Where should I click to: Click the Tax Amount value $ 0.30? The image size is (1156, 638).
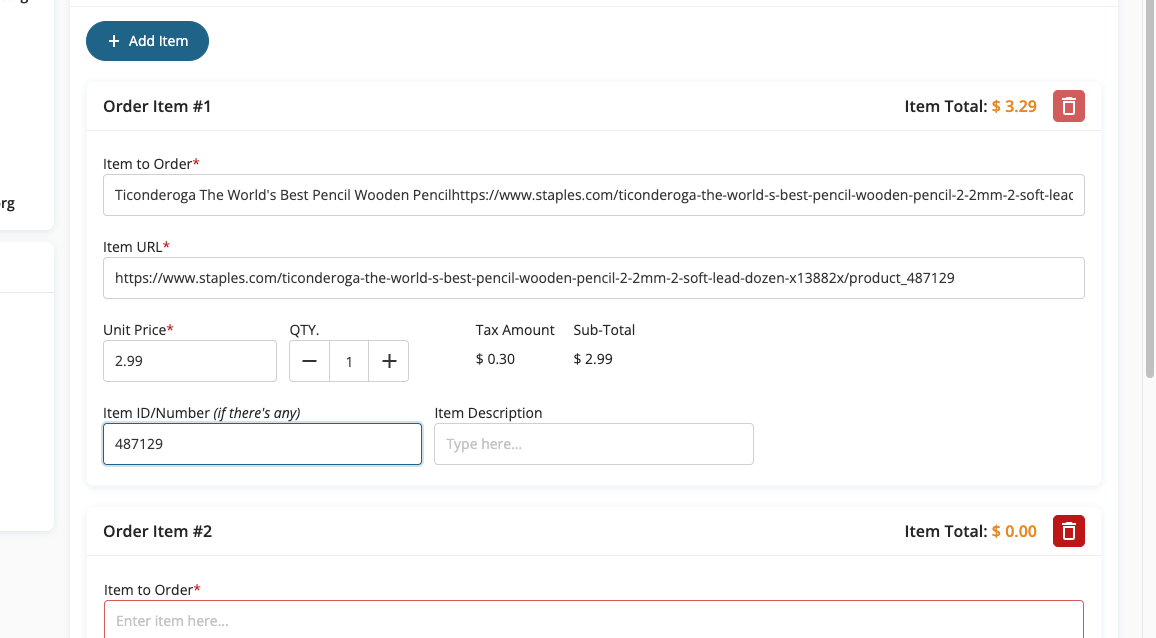click(x=495, y=359)
